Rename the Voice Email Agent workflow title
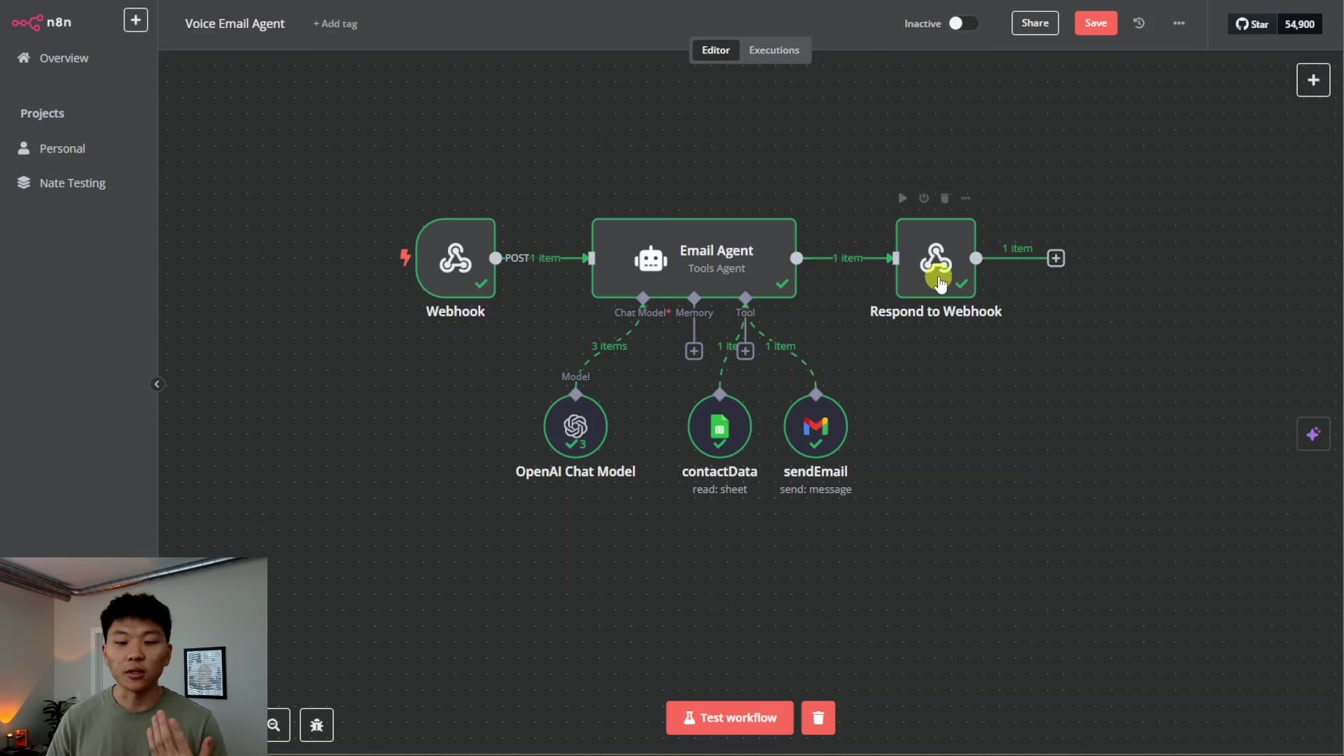1344x756 pixels. click(x=235, y=23)
